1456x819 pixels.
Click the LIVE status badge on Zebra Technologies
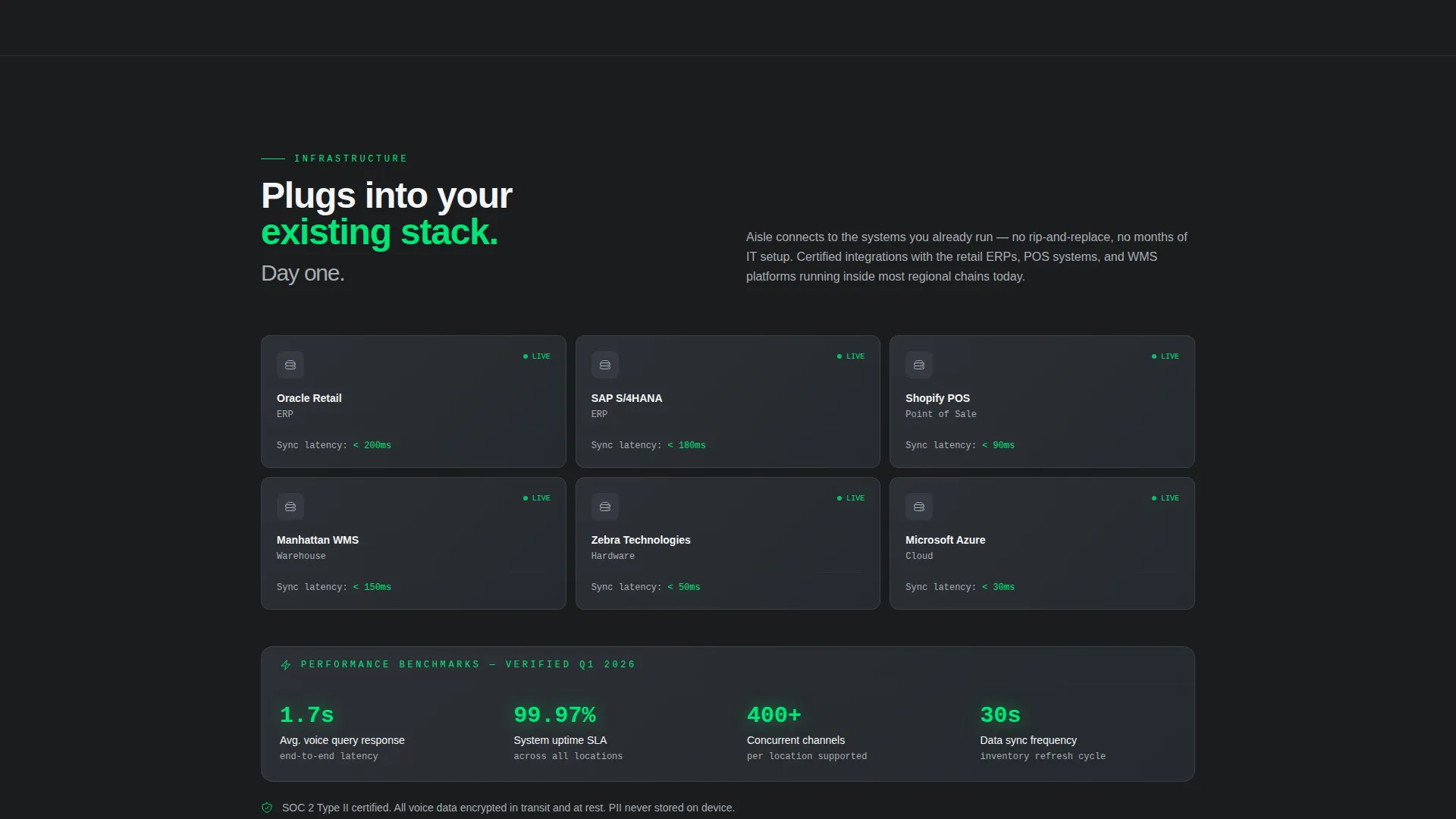coord(851,498)
